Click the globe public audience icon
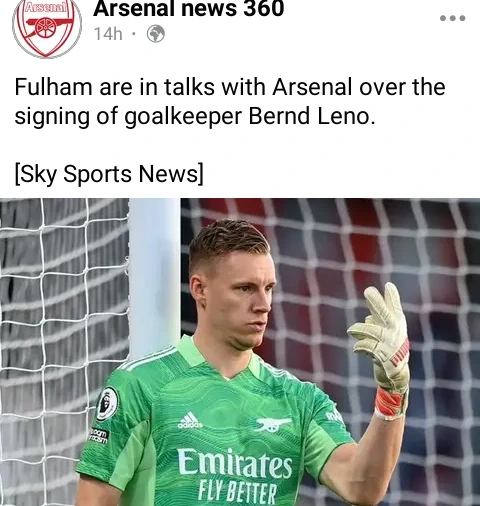This screenshot has height=506, width=480. pyautogui.click(x=156, y=34)
